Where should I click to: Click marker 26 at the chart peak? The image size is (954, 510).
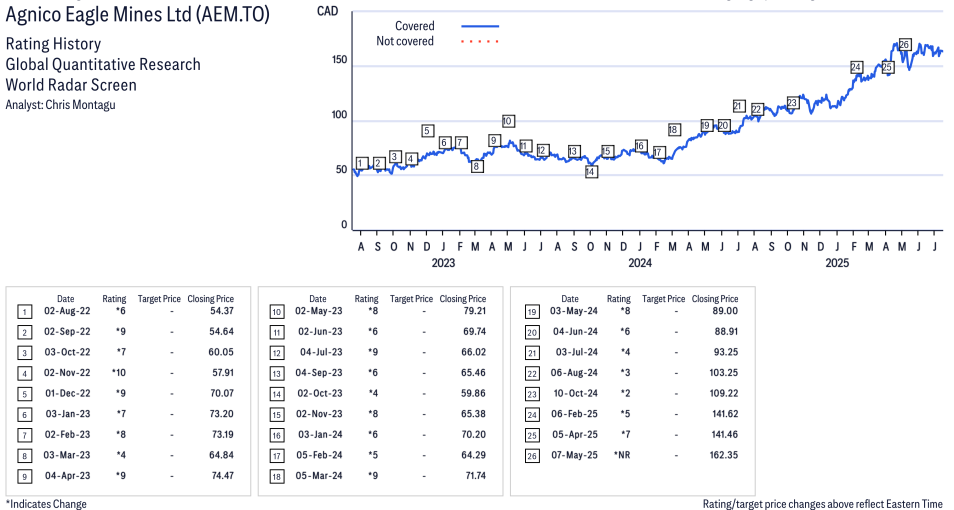(904, 44)
